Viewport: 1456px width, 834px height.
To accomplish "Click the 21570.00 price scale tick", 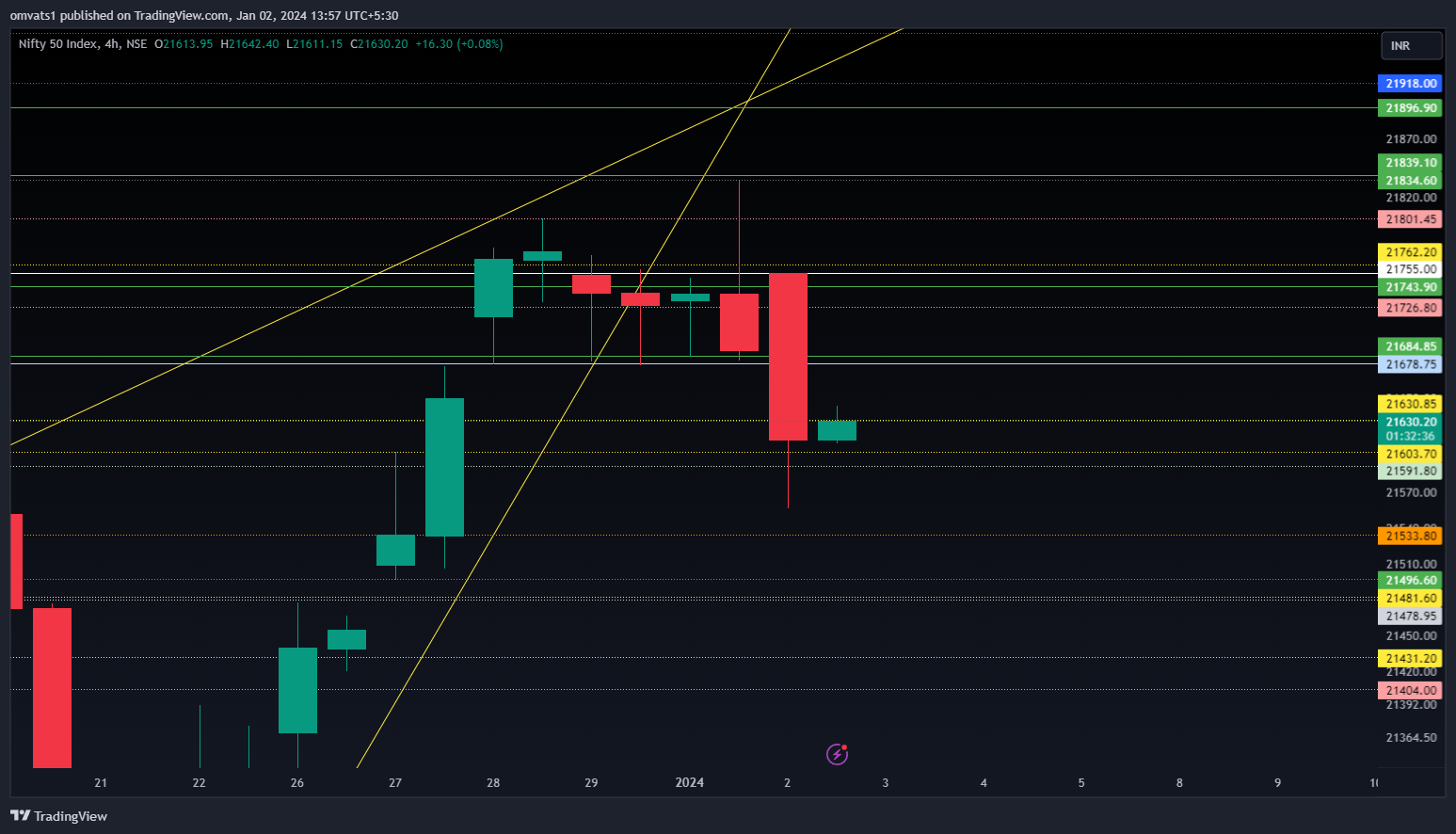I will click(1411, 493).
